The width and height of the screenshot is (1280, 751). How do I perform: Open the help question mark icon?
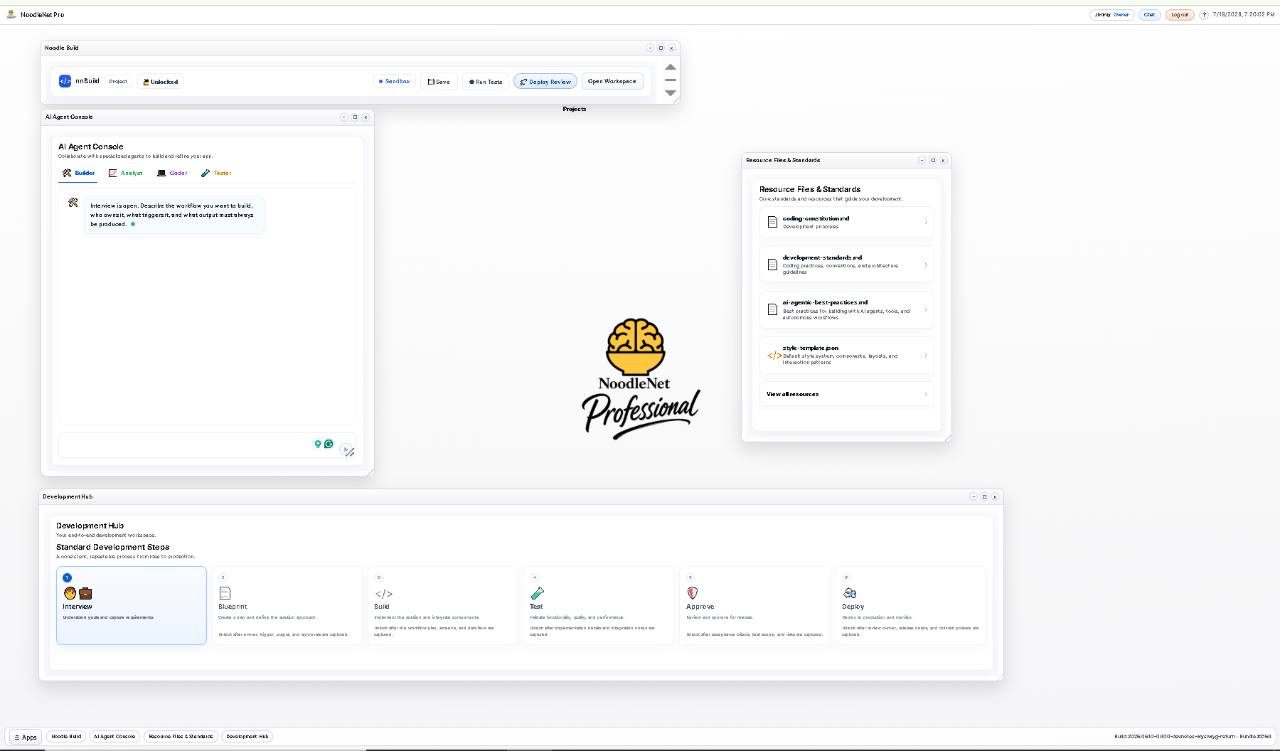(x=1204, y=14)
